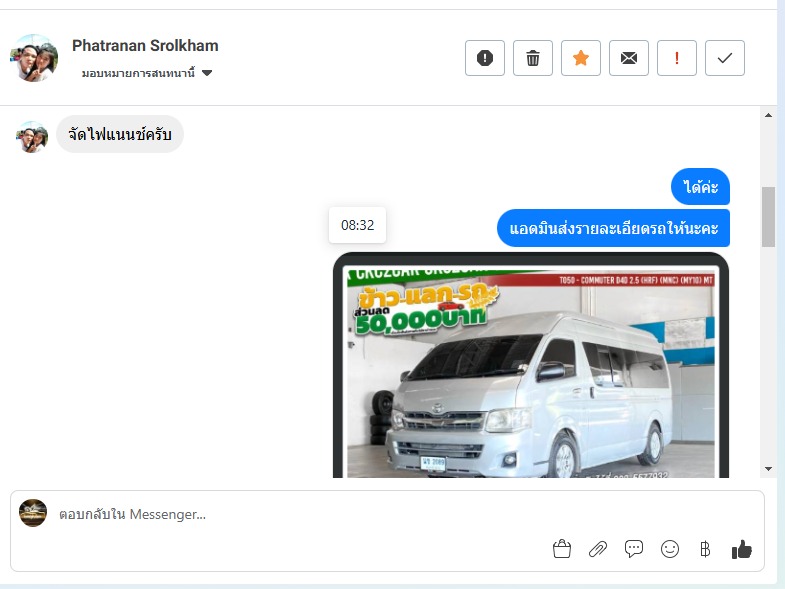Open the shopping bag products icon
Viewport: 785px width, 589px height.
tap(562, 549)
